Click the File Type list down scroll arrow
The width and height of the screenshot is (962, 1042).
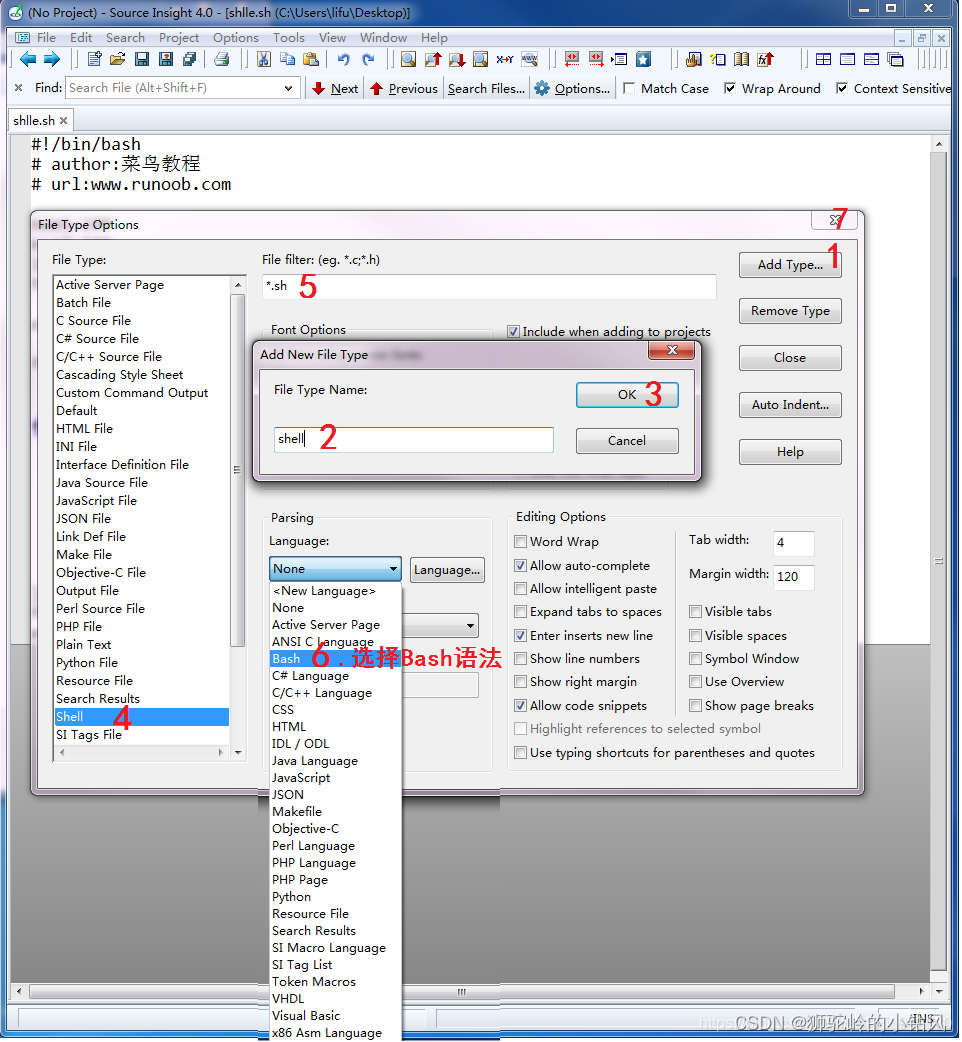[238, 753]
